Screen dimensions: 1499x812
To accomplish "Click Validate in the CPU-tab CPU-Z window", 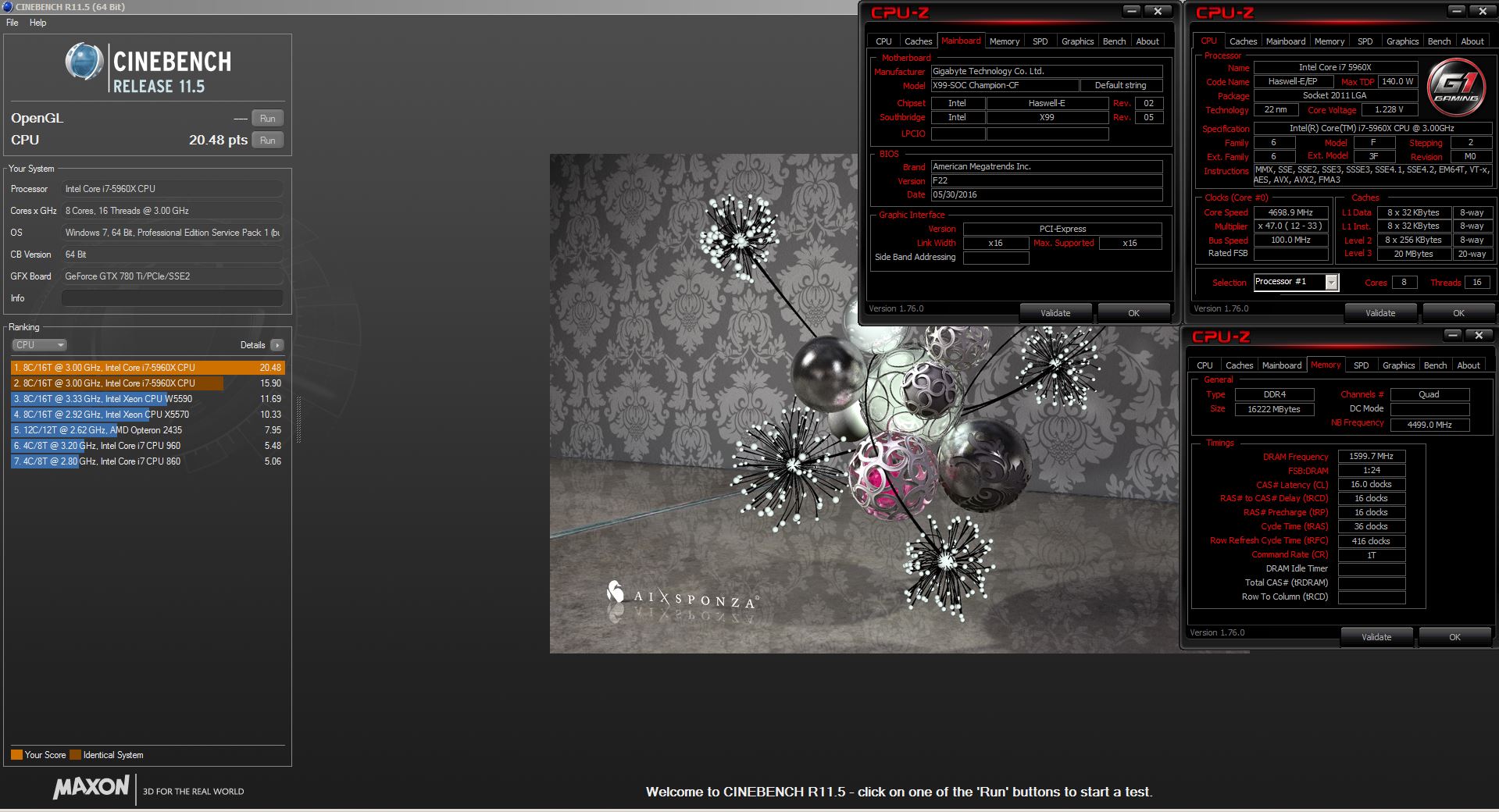I will (x=1380, y=313).
